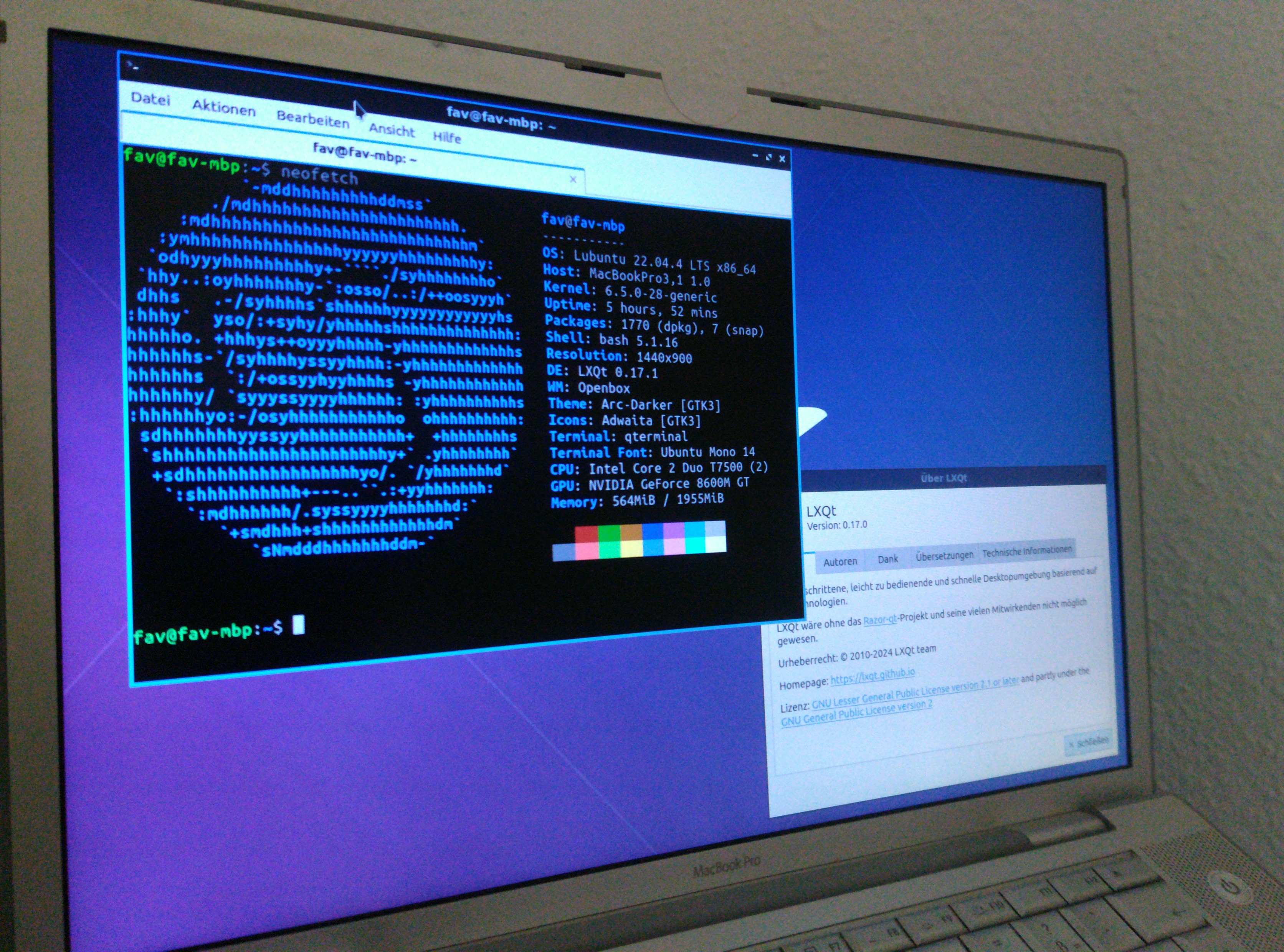This screenshot has width=1284, height=952.
Task: Select the OS line reading Lubuntu 22.04.4 LTS
Action: click(649, 261)
